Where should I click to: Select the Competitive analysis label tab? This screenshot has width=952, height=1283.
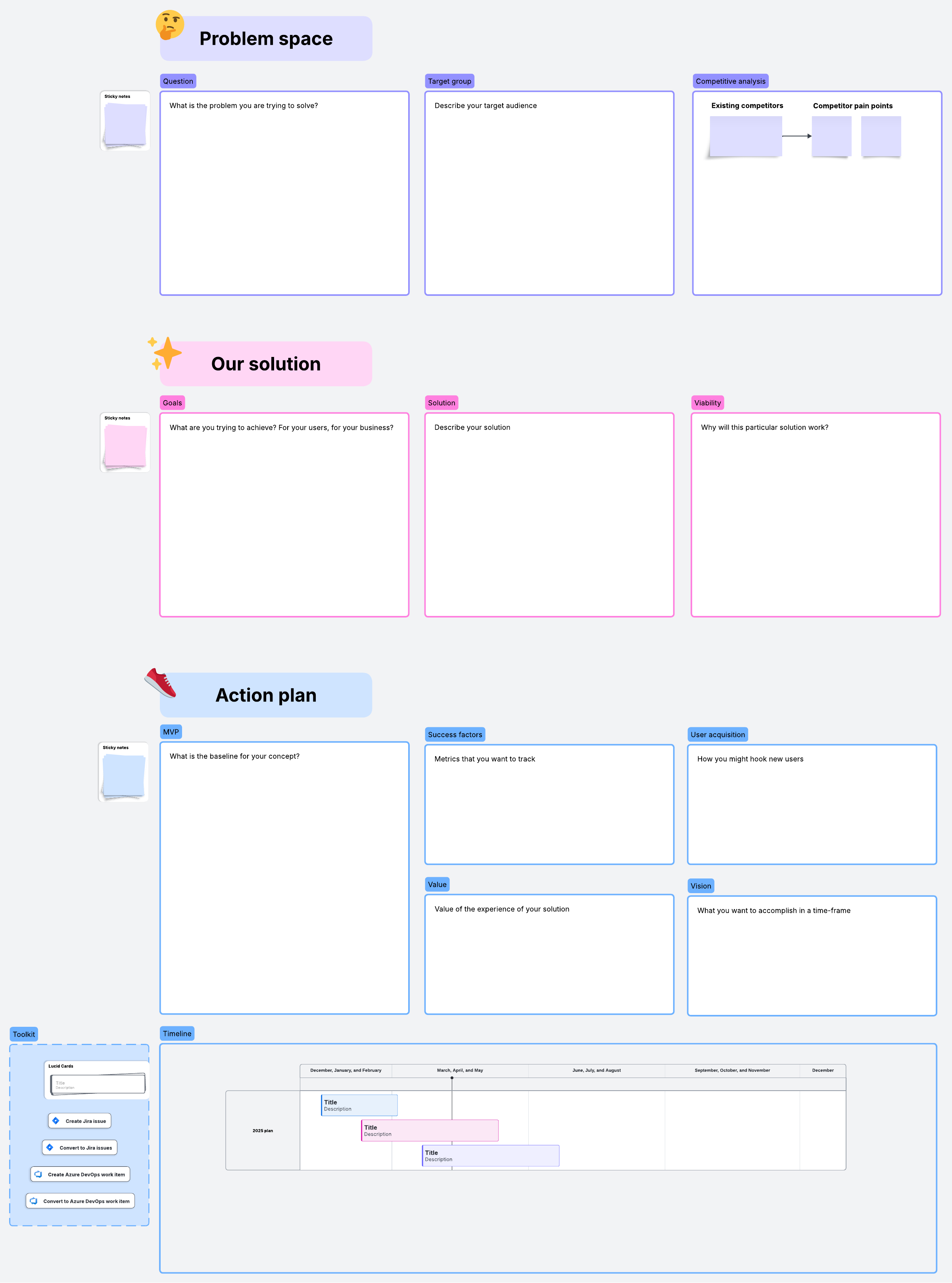pyautogui.click(x=730, y=81)
